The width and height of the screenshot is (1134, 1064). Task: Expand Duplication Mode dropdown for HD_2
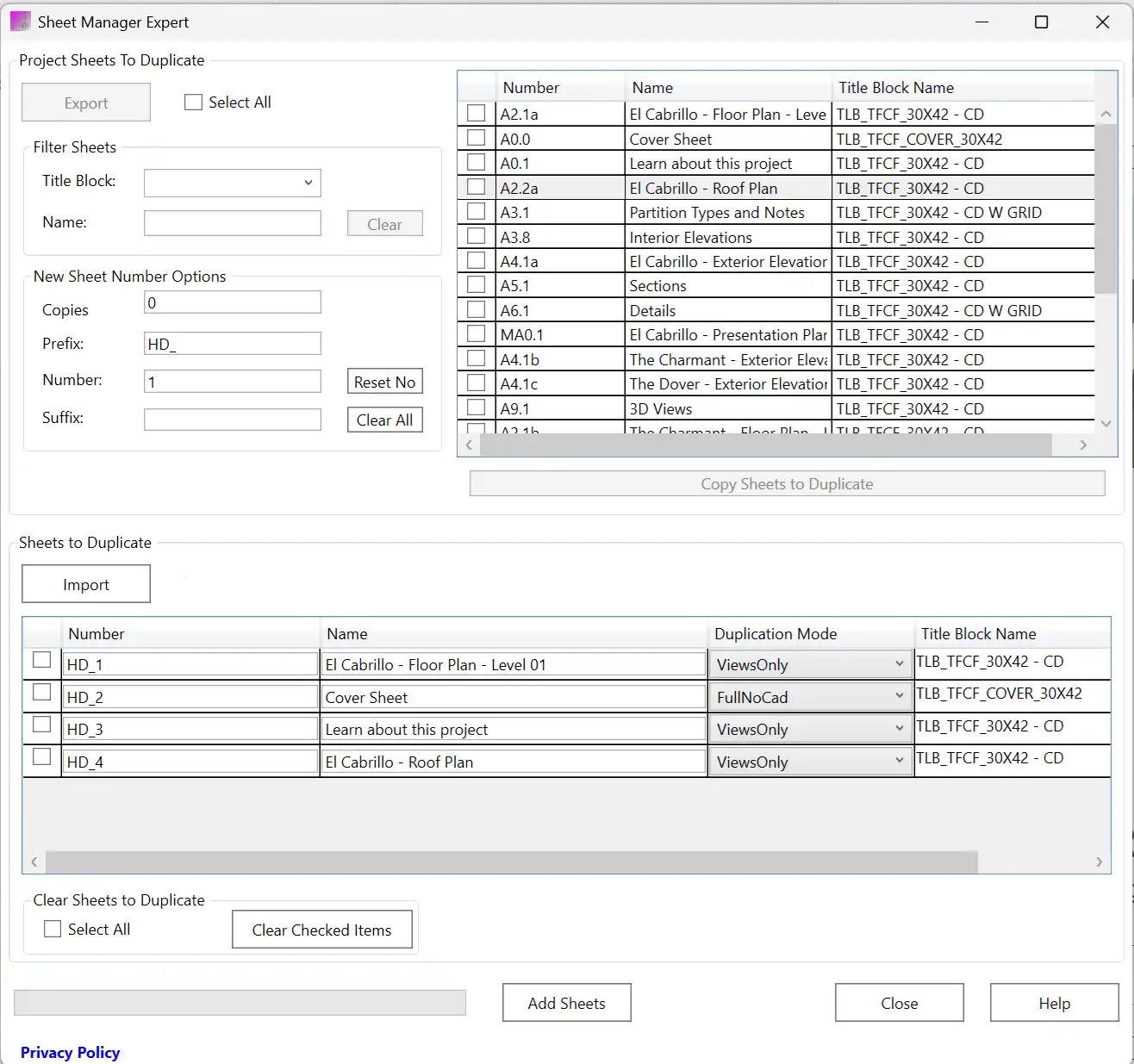pos(809,697)
